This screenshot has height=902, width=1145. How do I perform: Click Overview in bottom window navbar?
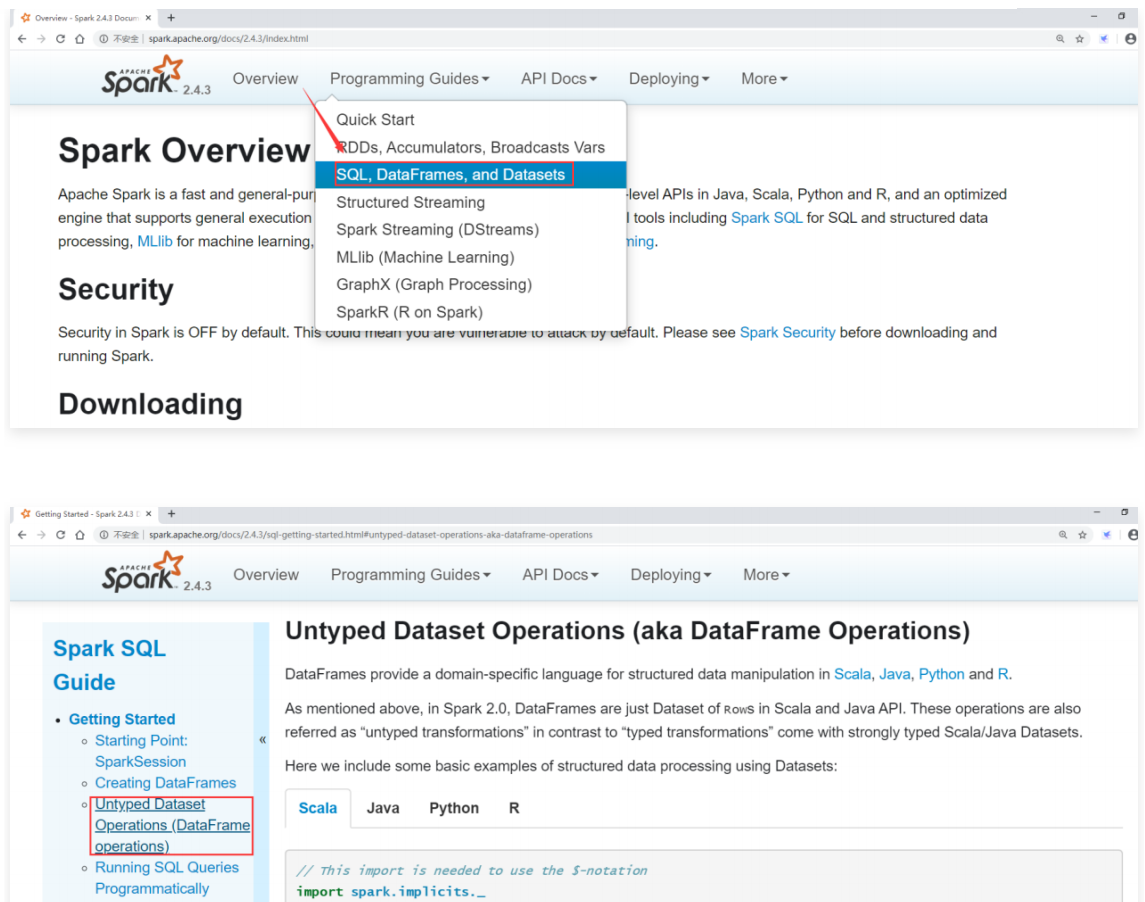click(266, 575)
